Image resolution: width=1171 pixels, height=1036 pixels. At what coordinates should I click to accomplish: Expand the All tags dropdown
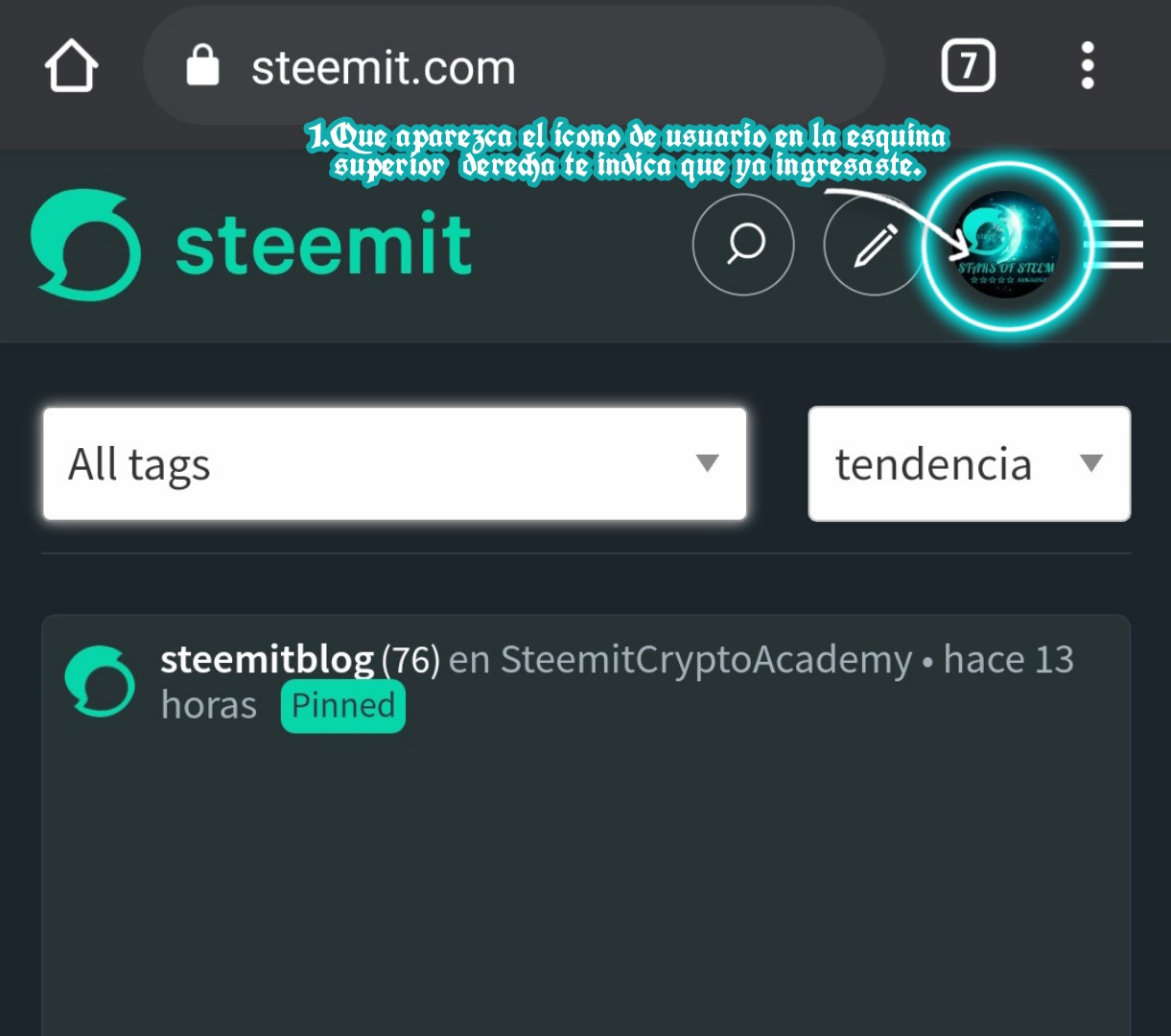(x=395, y=464)
